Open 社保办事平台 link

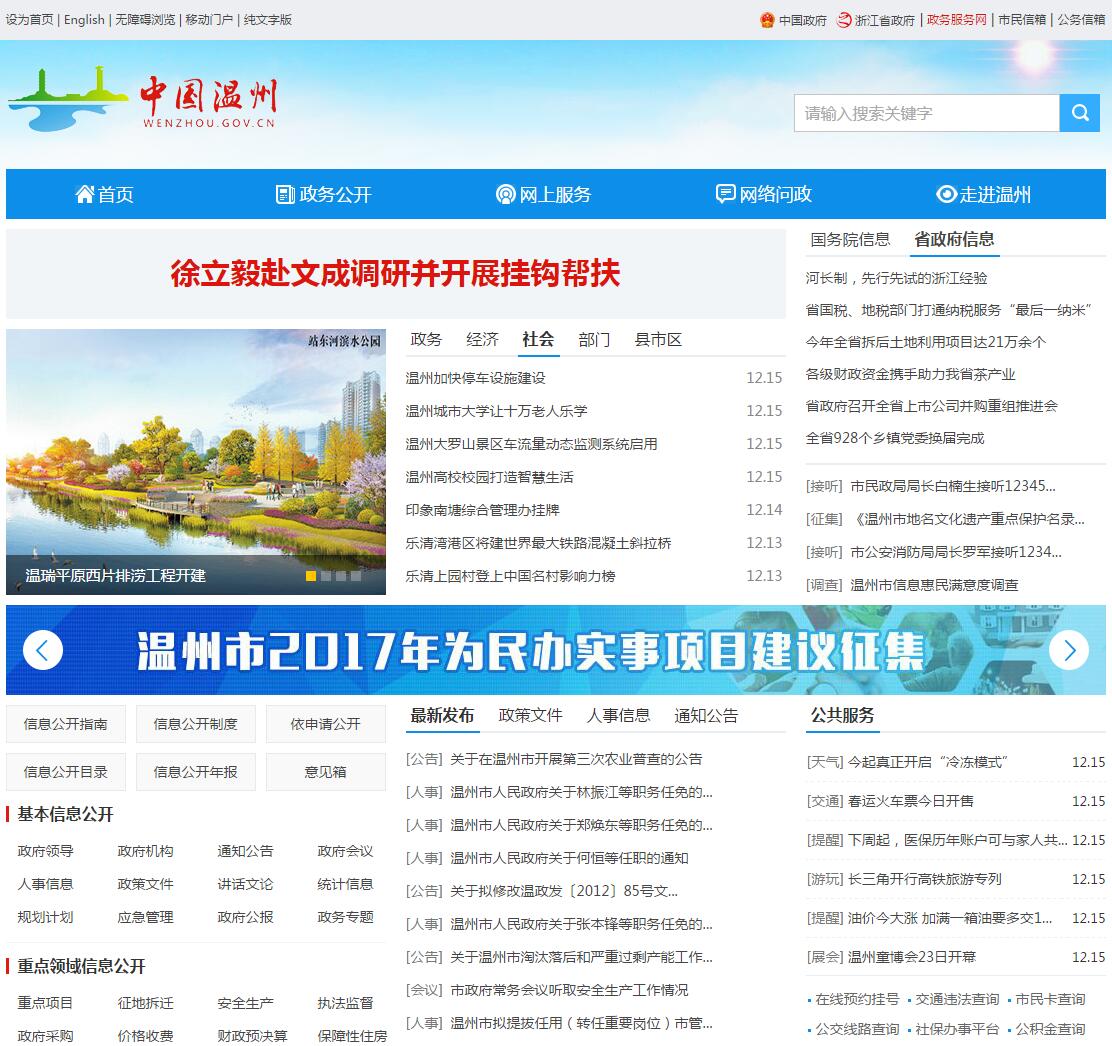(957, 1029)
